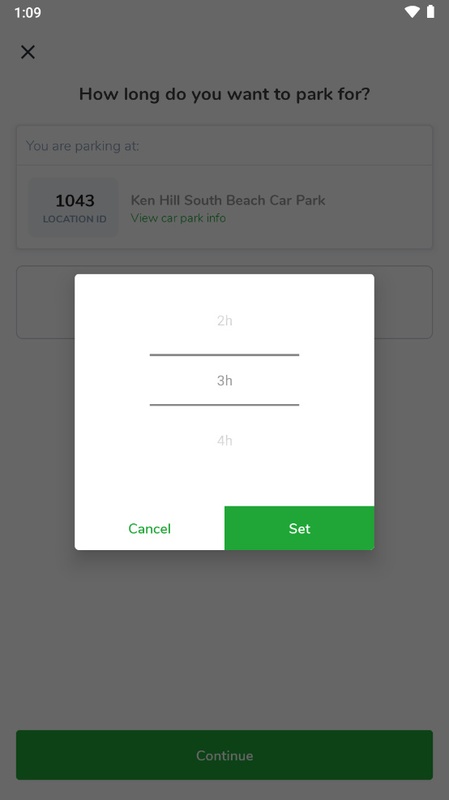Image resolution: width=449 pixels, height=800 pixels.
Task: Close the parking duration screen with X
Action: [x=28, y=52]
